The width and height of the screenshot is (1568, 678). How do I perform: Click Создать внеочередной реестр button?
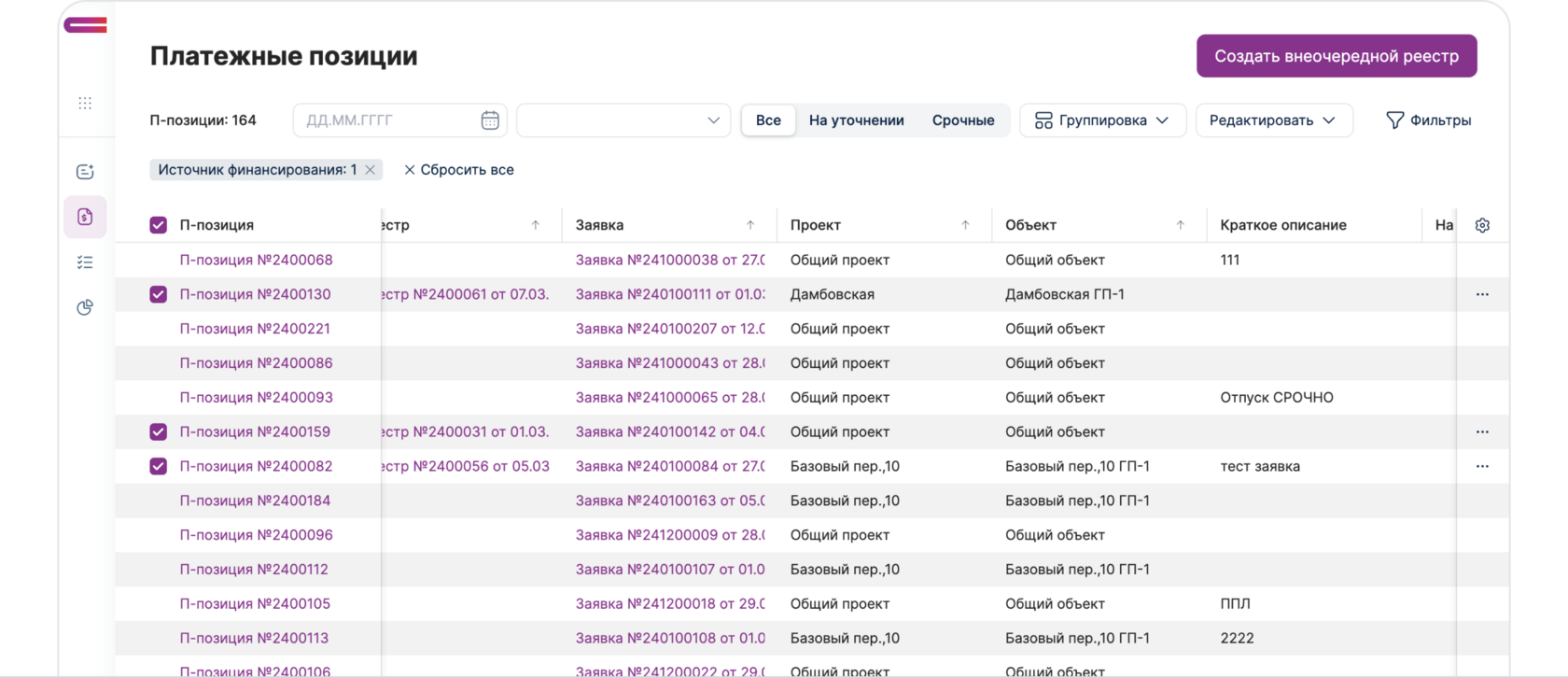(1336, 56)
